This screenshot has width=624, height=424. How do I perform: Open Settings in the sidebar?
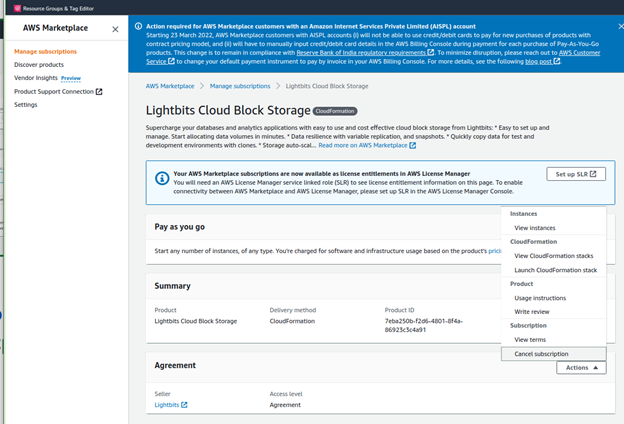click(x=26, y=104)
